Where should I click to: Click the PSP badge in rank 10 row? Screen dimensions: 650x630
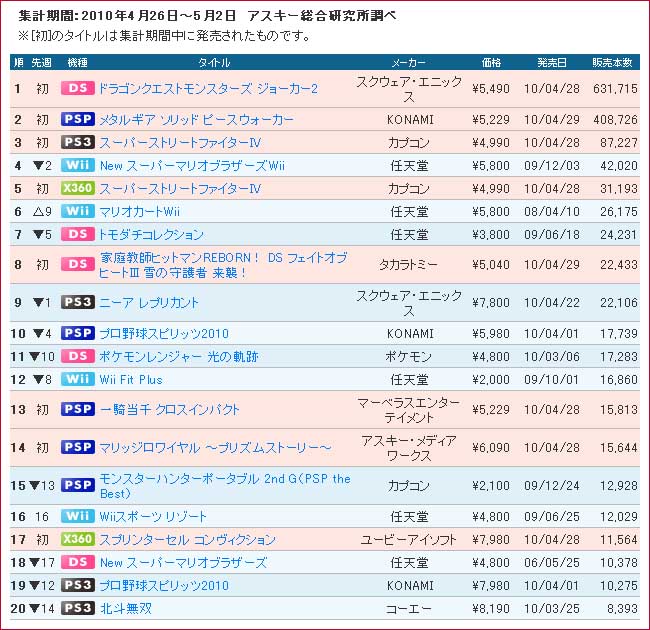pos(78,333)
